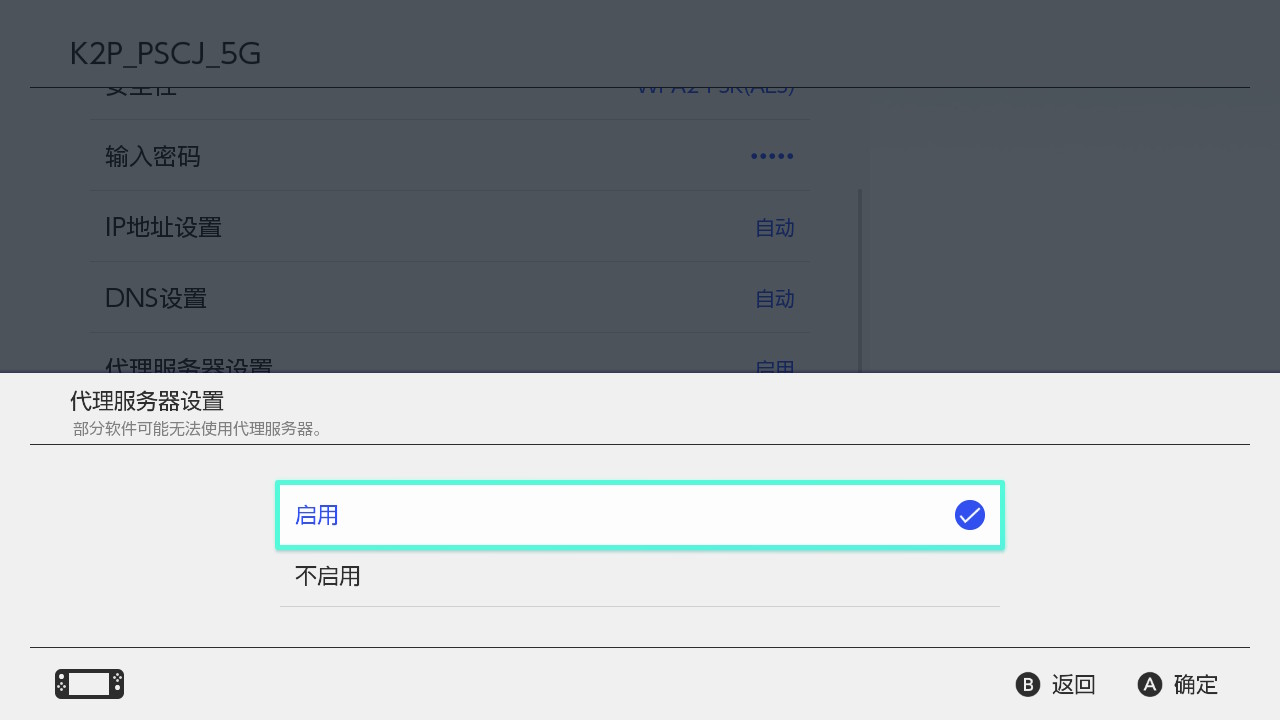Click the 代理服务器设置 dialog heading

coord(147,401)
